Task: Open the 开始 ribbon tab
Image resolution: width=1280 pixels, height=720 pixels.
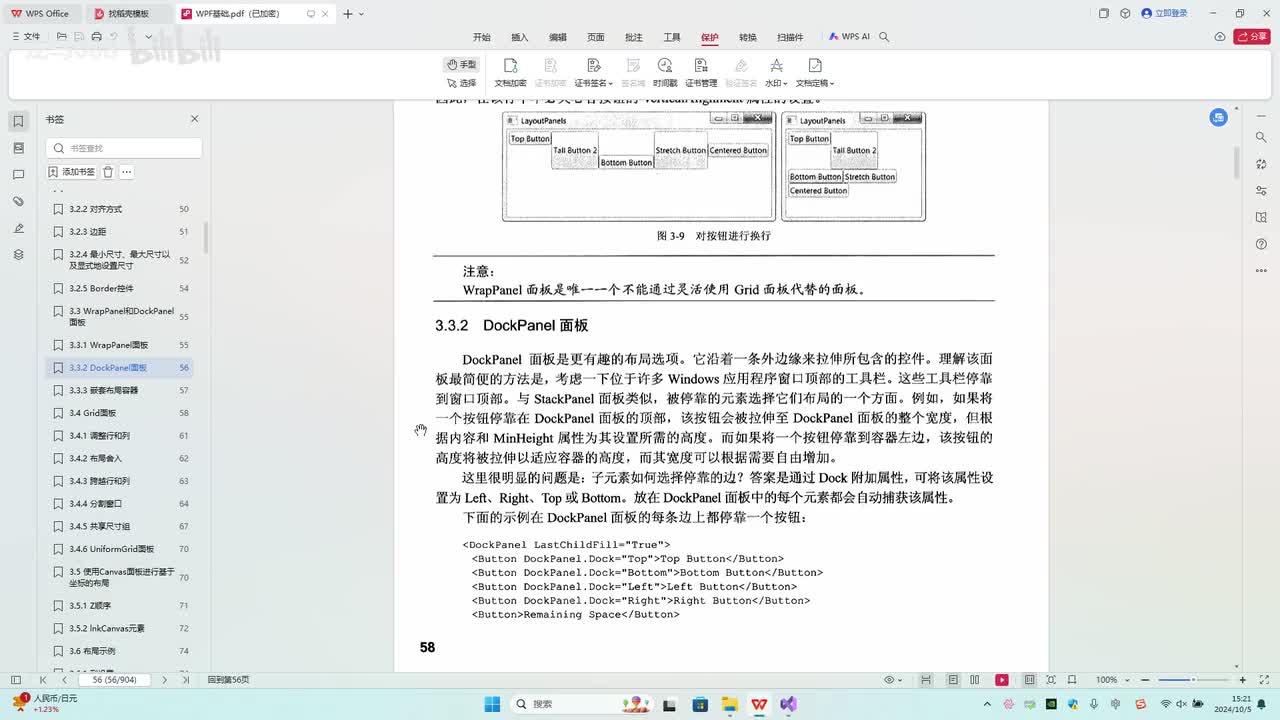Action: tap(482, 37)
